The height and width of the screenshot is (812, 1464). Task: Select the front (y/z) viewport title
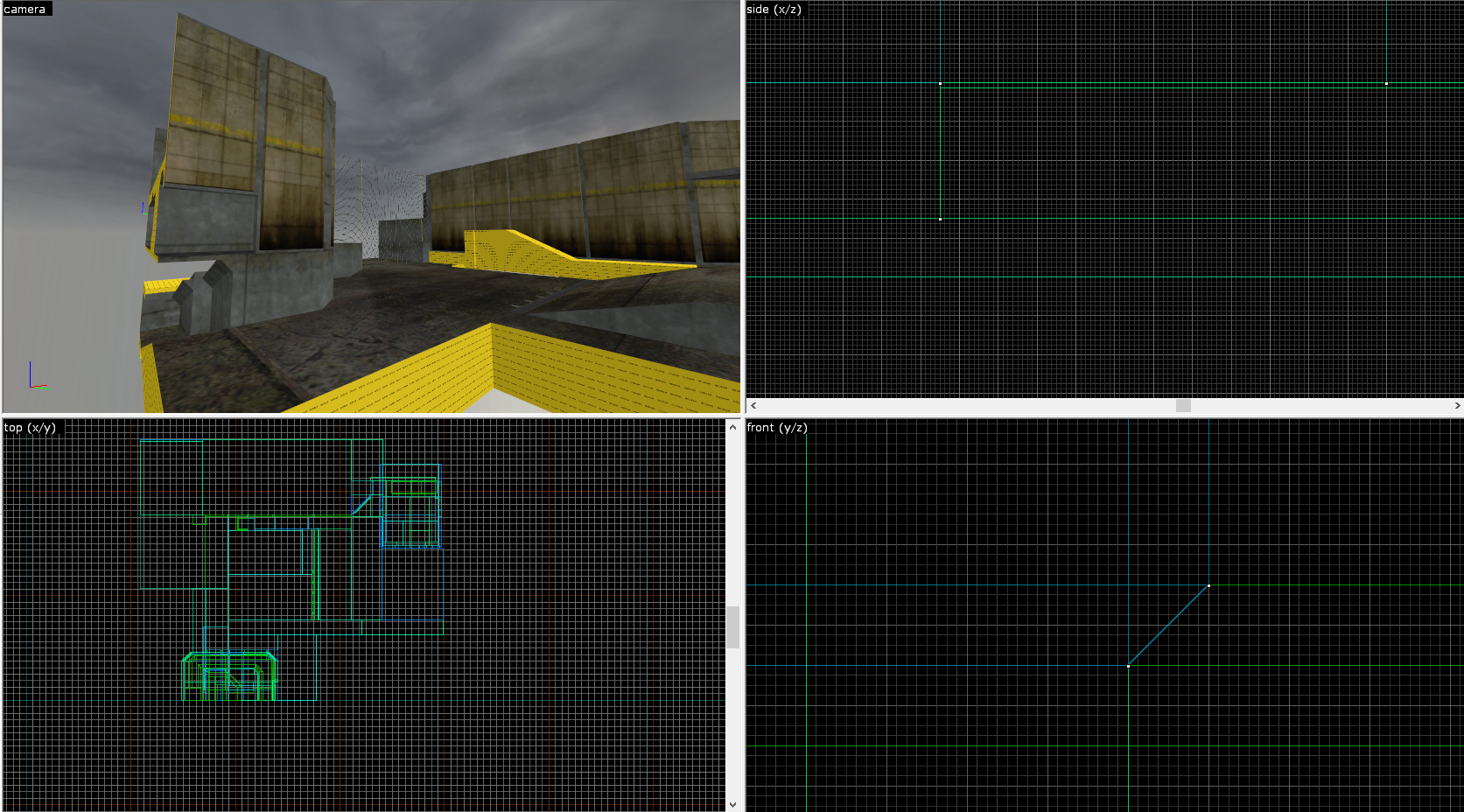click(x=777, y=427)
